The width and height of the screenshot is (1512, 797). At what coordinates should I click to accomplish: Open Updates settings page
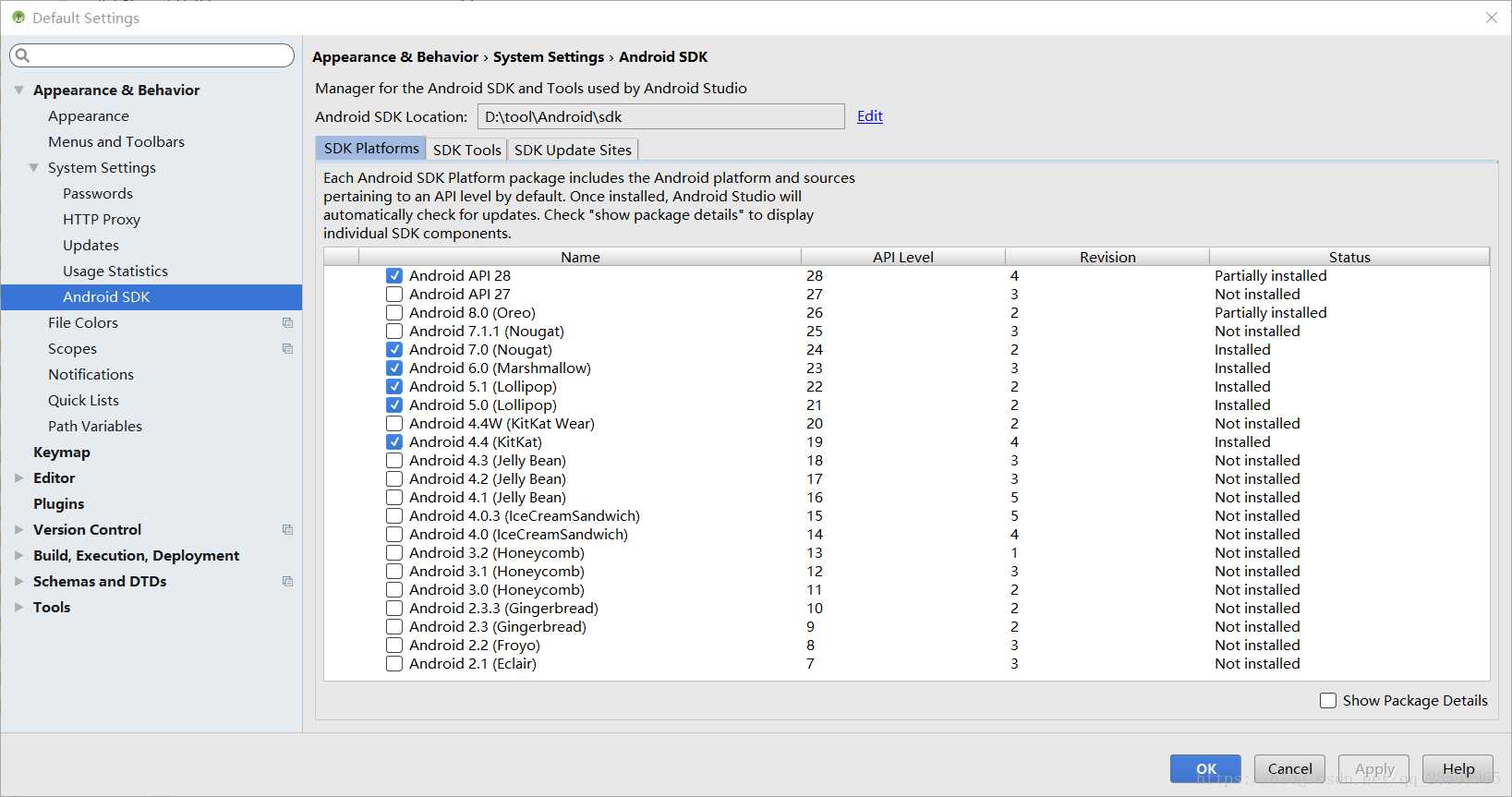click(91, 245)
